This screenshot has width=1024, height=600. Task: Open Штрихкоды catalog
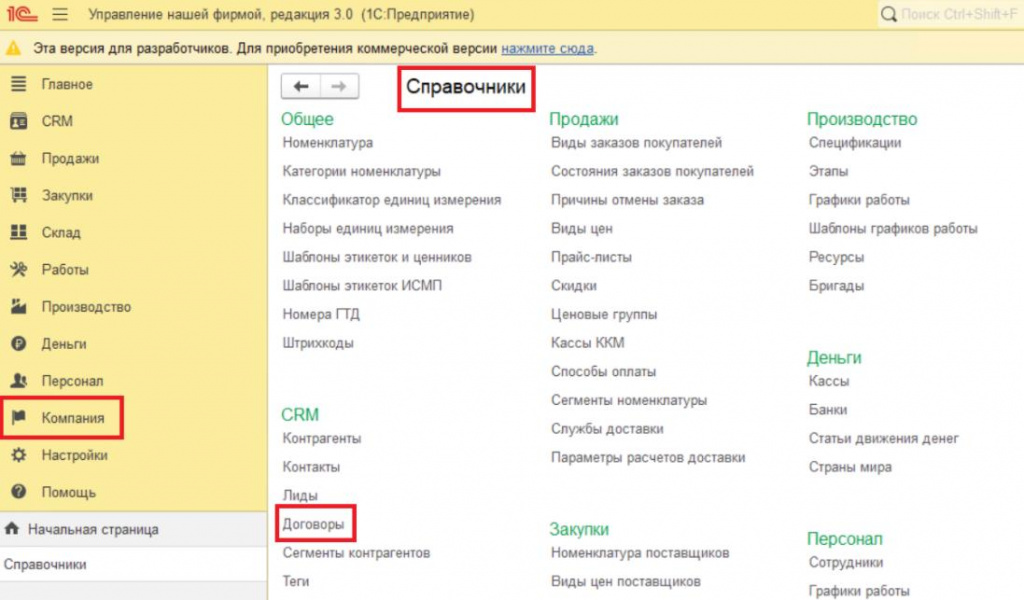(317, 343)
